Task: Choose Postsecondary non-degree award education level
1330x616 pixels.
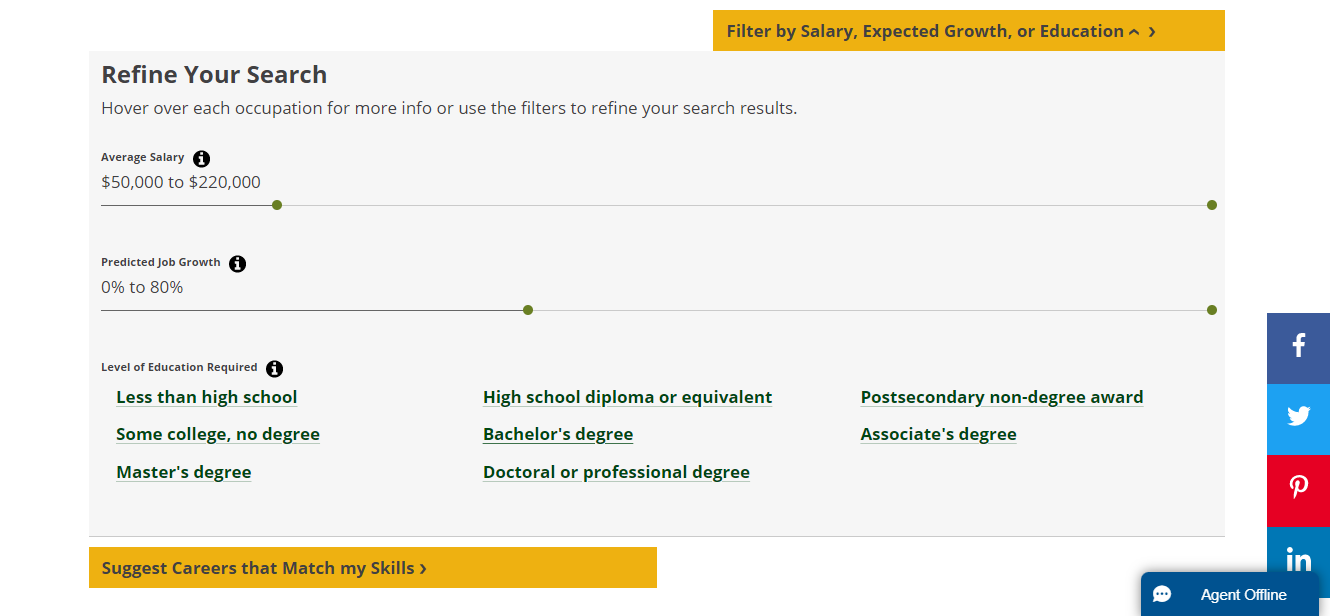Action: 1001,397
